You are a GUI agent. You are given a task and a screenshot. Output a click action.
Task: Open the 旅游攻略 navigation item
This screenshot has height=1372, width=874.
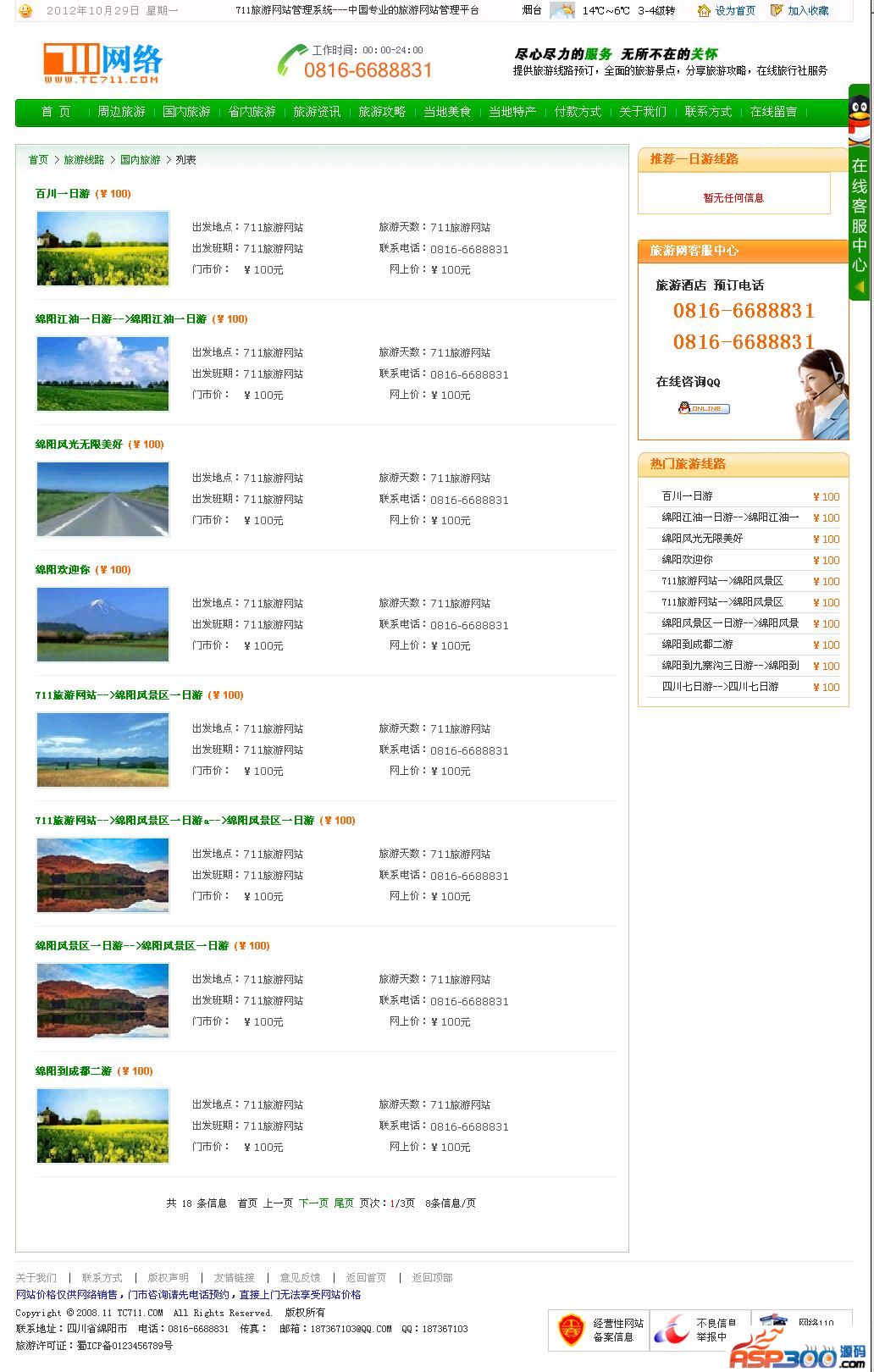point(382,112)
